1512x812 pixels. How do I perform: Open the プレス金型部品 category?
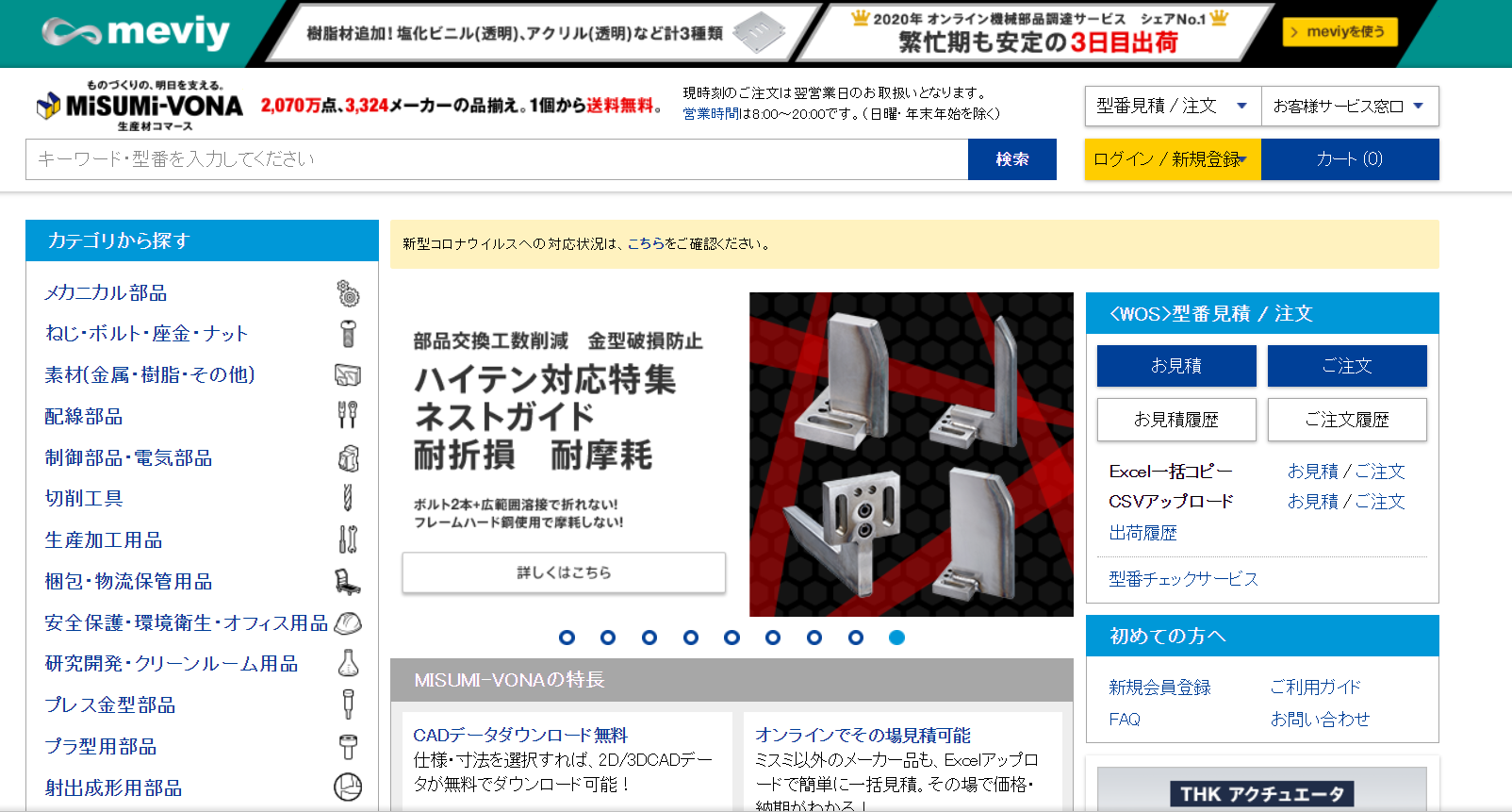click(110, 705)
